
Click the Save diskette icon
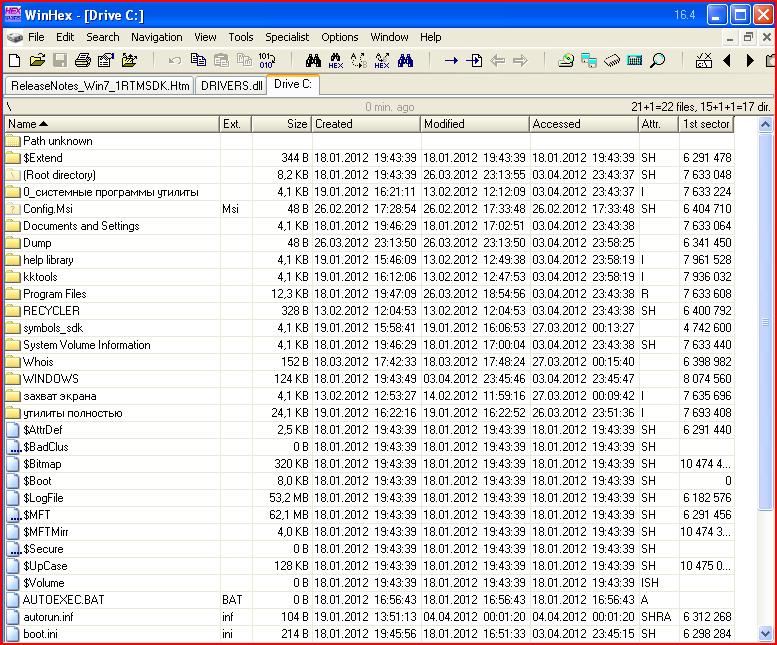(x=60, y=61)
